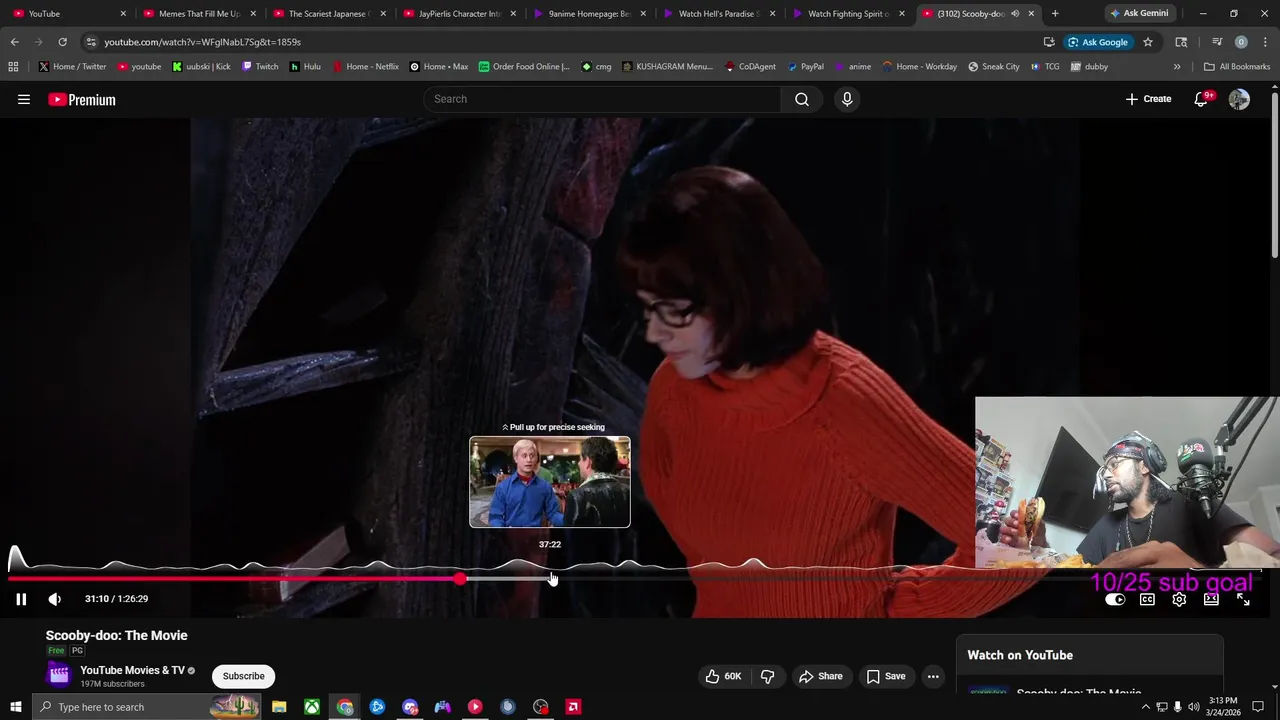The width and height of the screenshot is (1280, 720).
Task: Open the account avatar menu
Action: [1239, 99]
